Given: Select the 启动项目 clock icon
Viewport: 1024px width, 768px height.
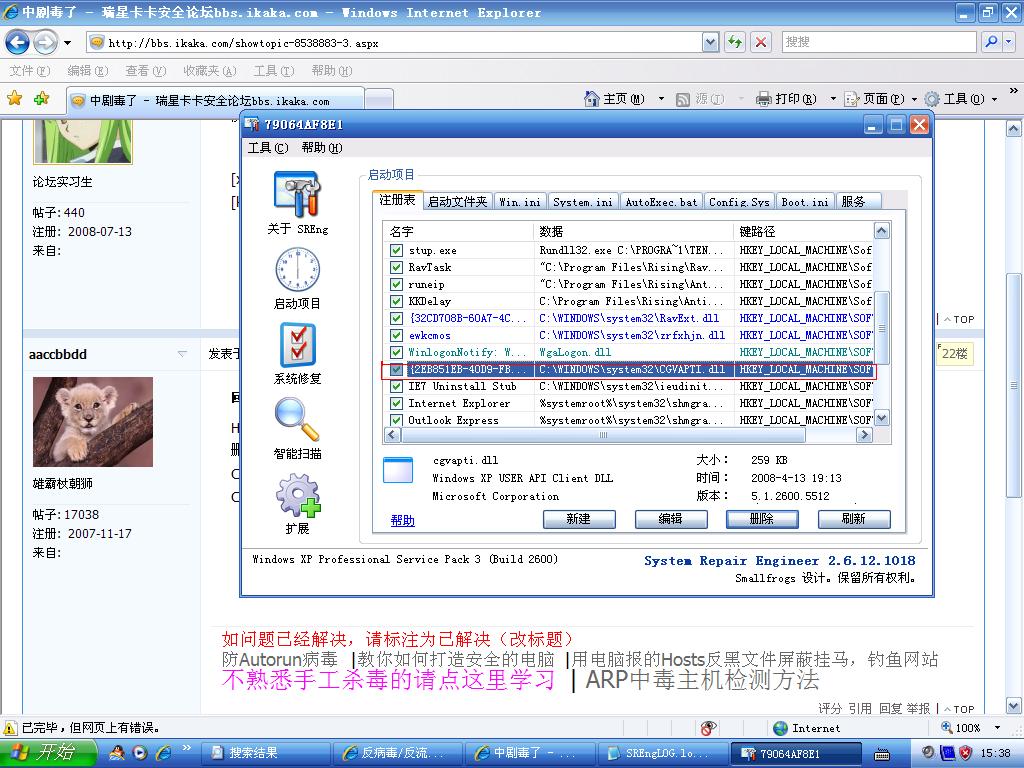Looking at the screenshot, I should click(297, 269).
